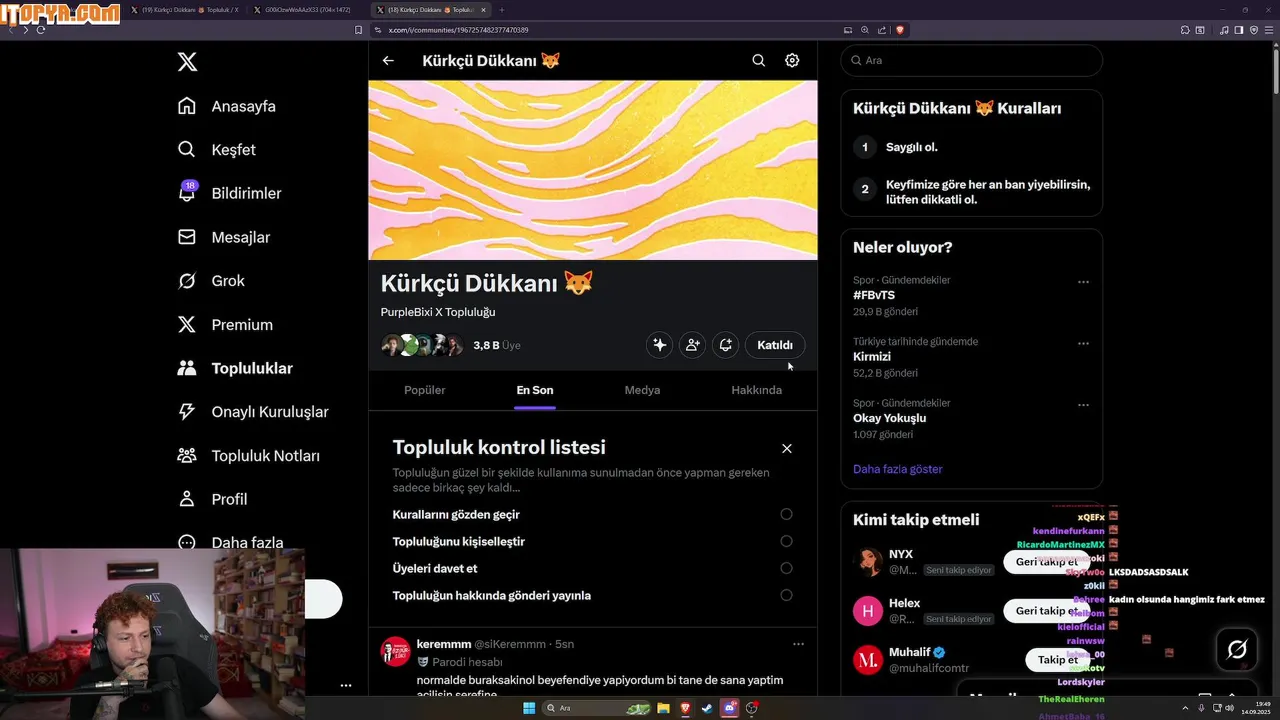Click the back arrow beside Kürkçü Dükkanı

[x=388, y=60]
